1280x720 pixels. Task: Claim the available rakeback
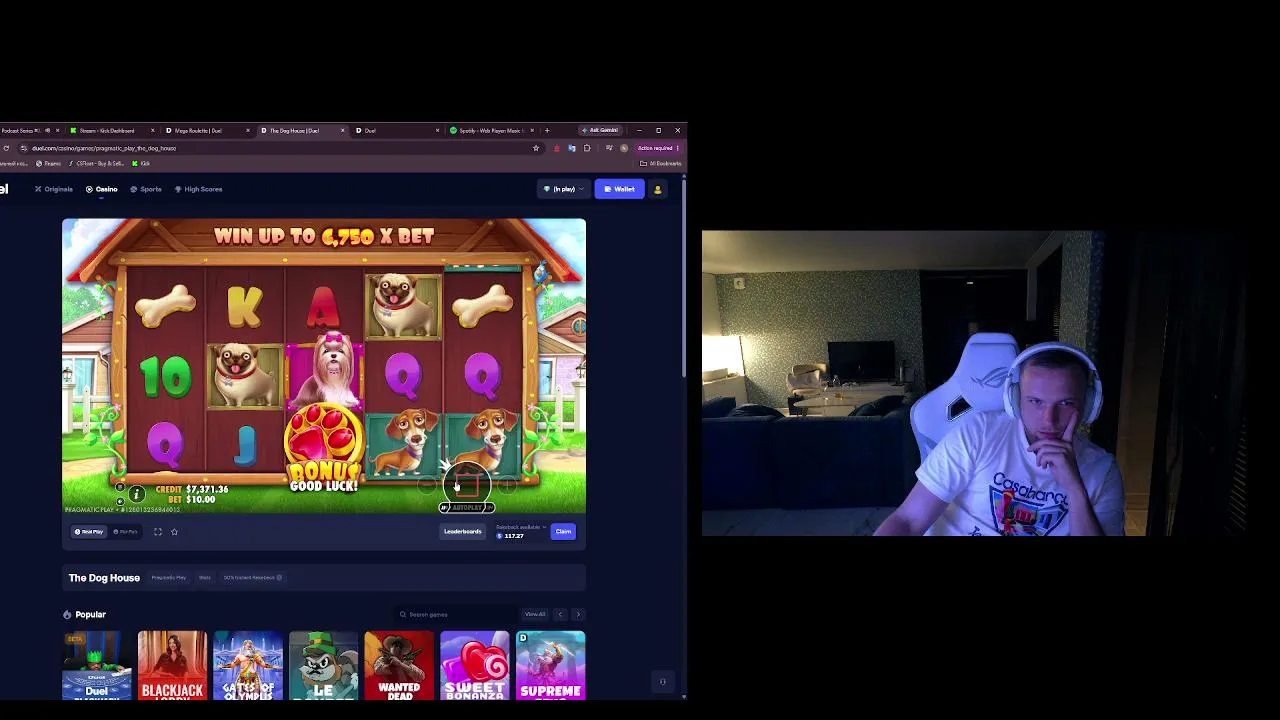coord(563,532)
